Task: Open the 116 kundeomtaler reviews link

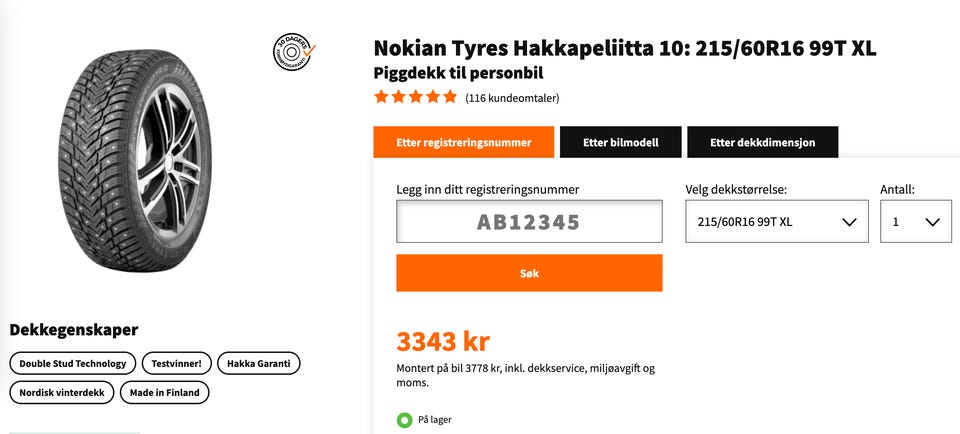Action: coord(512,98)
